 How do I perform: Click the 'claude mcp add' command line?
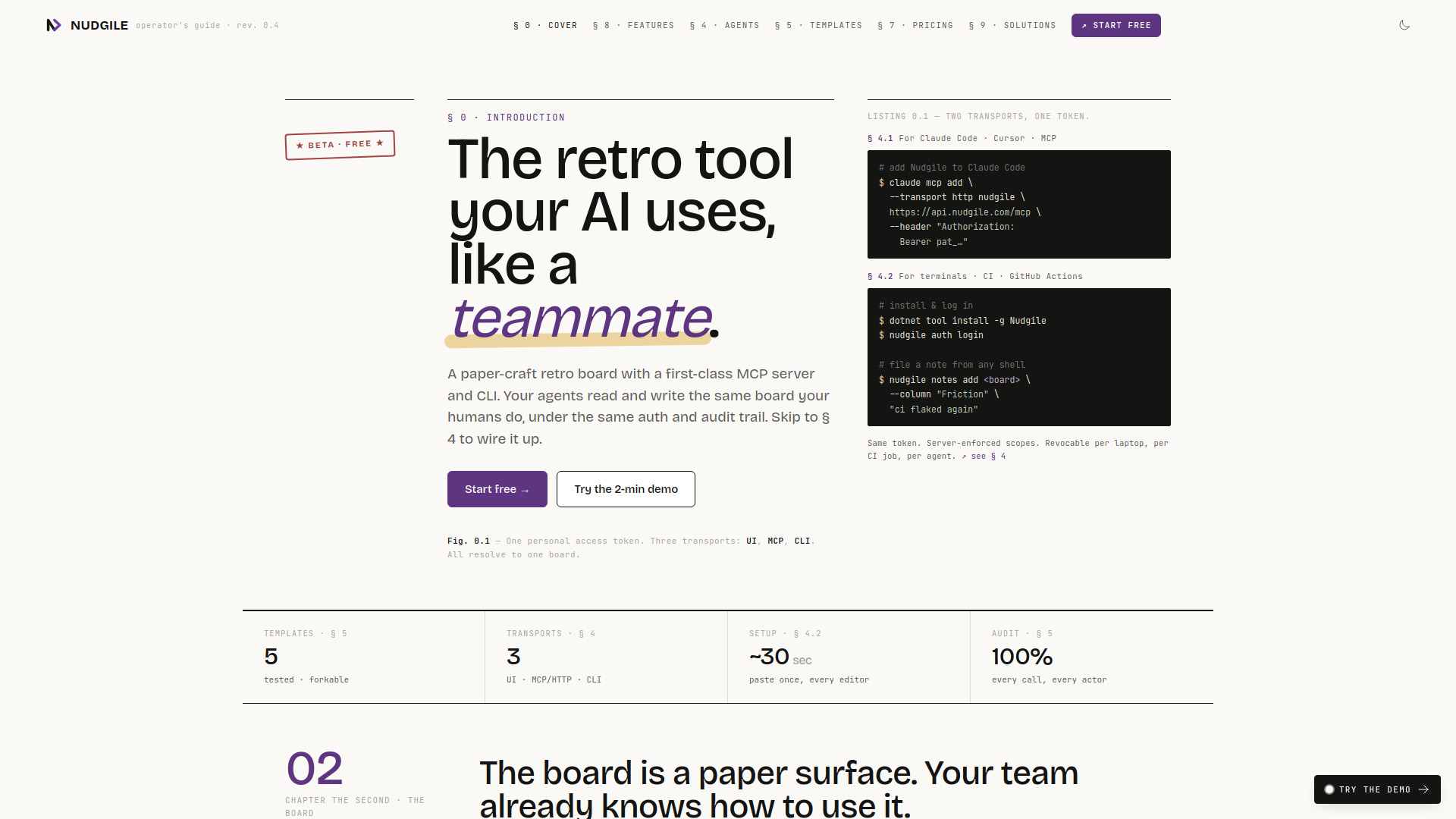coord(926,183)
